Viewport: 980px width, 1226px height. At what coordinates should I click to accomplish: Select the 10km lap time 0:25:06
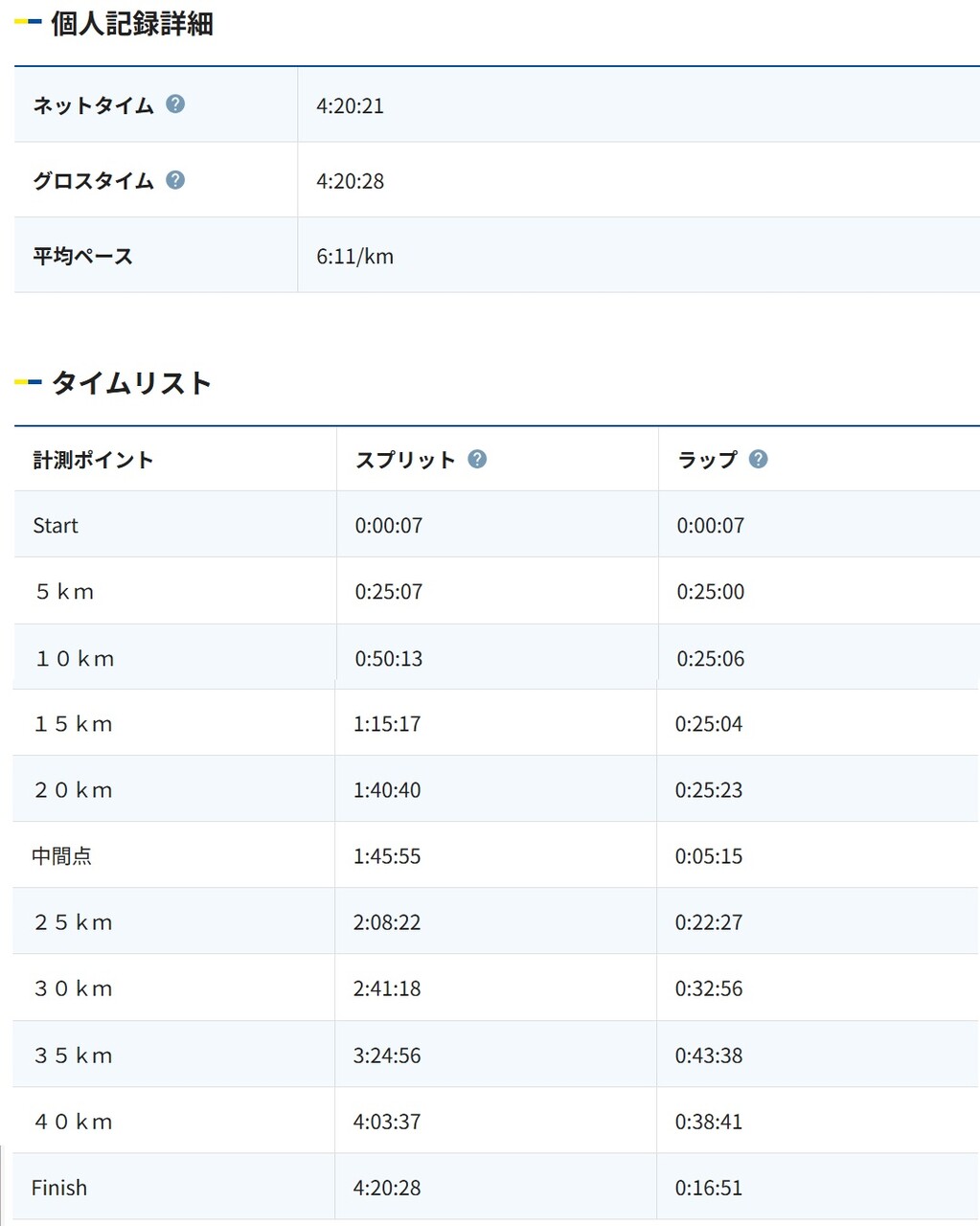click(x=710, y=659)
